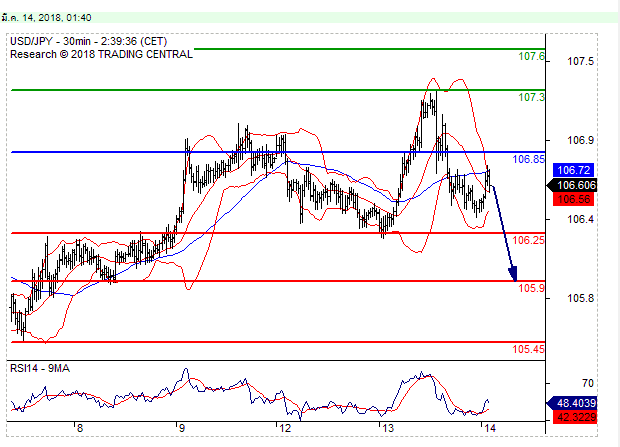This screenshot has width=620, height=447.
Task: Click date axis label 14
Action: click(x=490, y=428)
